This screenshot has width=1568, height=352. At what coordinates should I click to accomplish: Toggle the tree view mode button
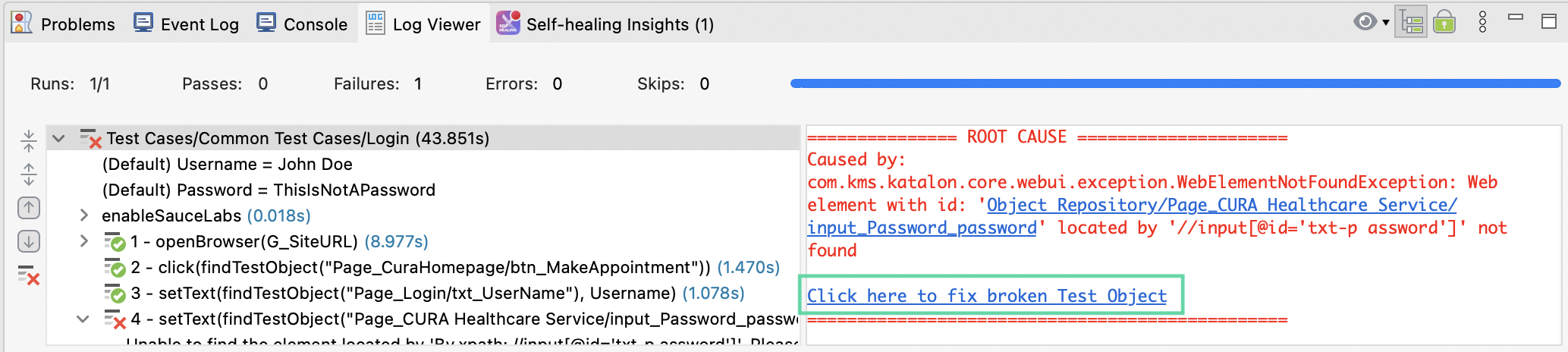click(x=1411, y=22)
